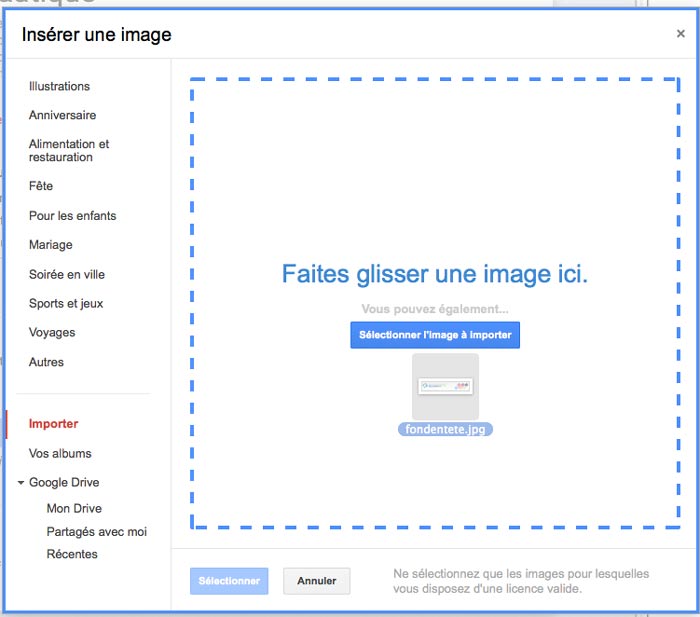Open Soirée en ville category
700x617 pixels.
pyautogui.click(x=67, y=275)
